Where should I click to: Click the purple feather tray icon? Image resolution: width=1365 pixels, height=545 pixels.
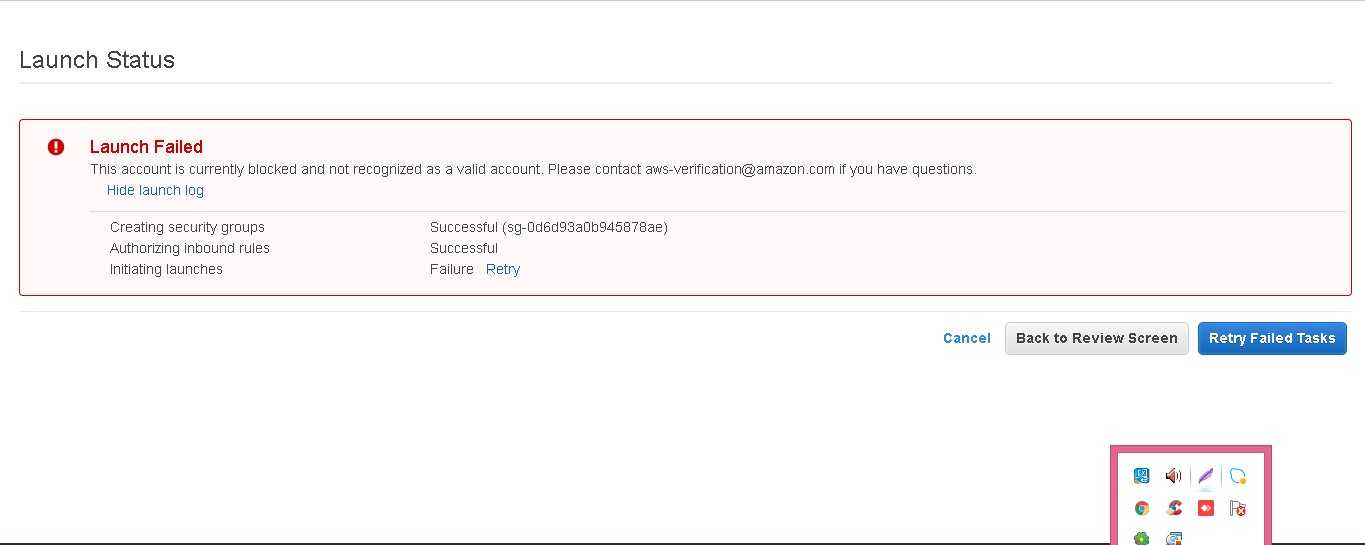(x=1206, y=476)
